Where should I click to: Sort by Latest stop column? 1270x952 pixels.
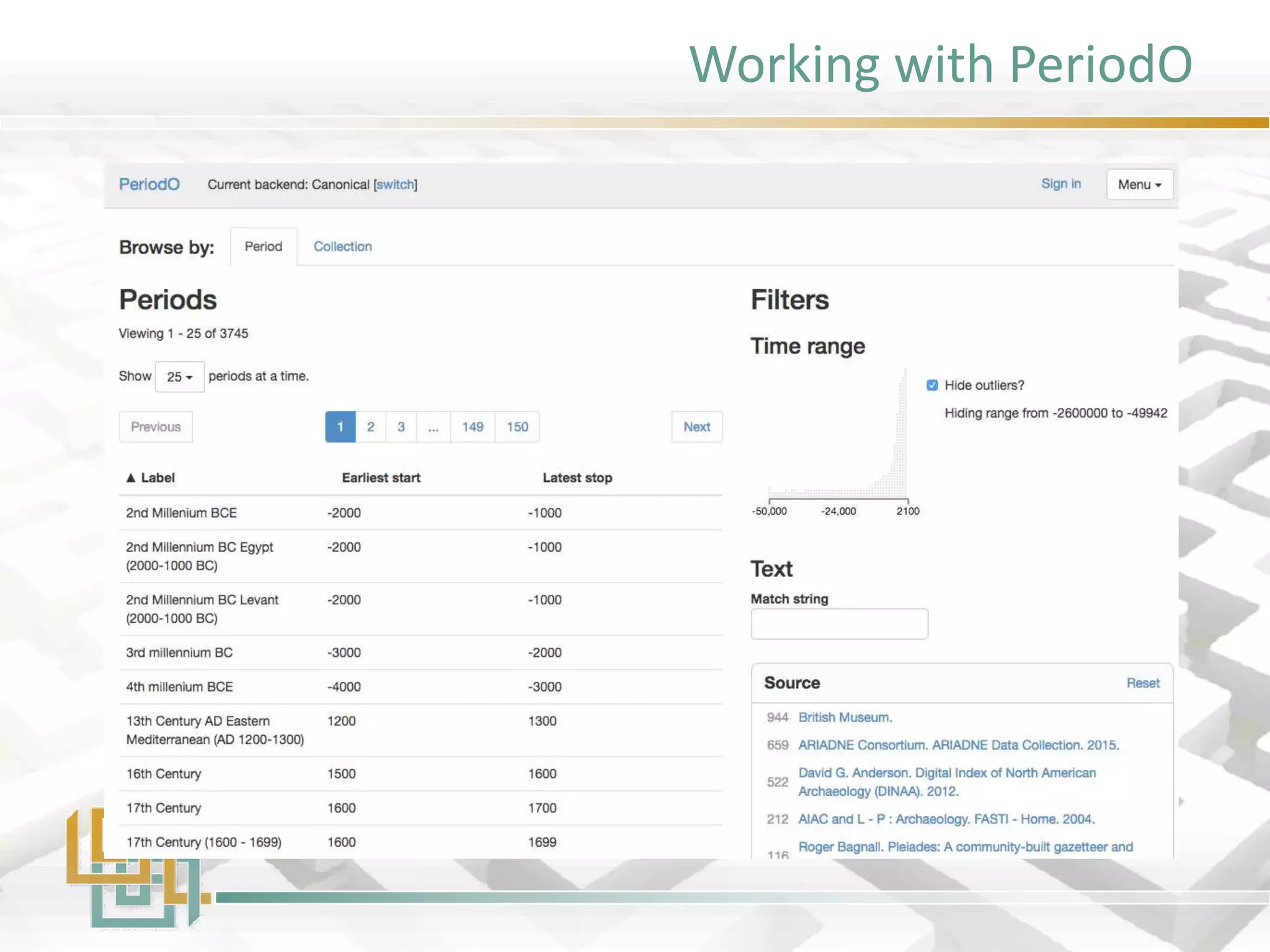(577, 478)
